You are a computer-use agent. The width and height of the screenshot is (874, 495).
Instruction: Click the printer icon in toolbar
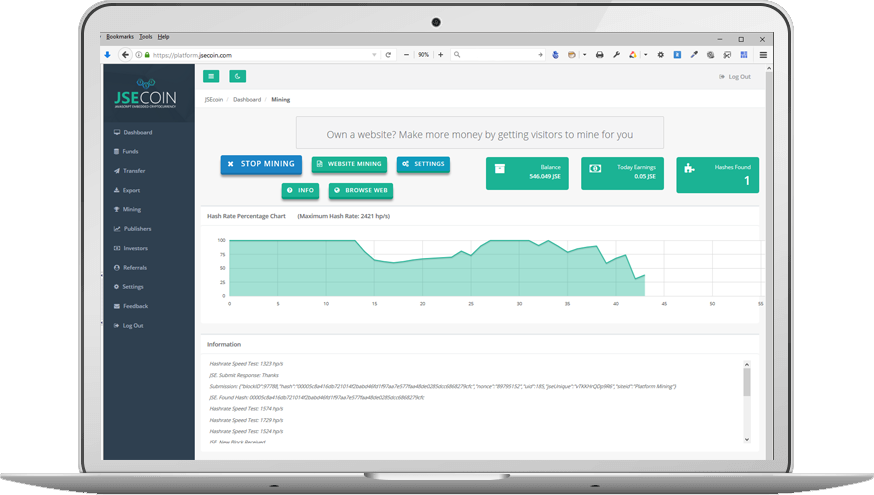[600, 55]
